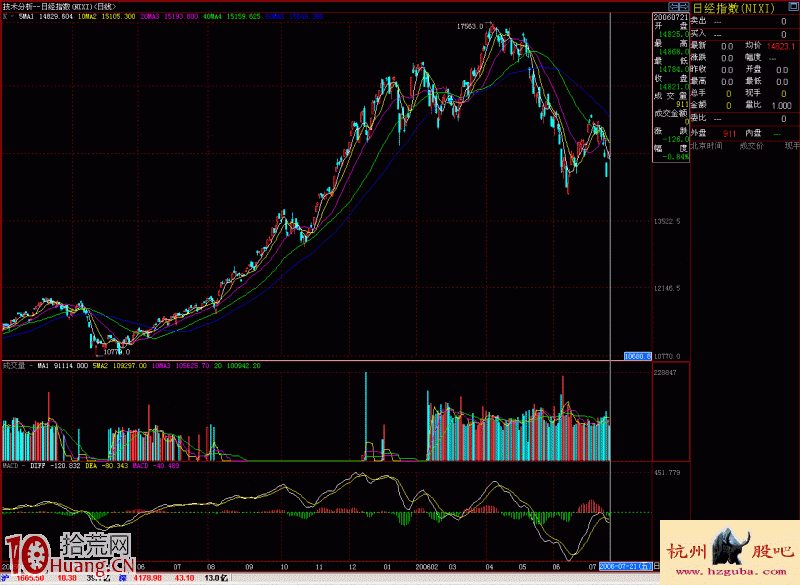Click the highlighted blue cursor value 10680.8
The image size is (800, 585).
click(x=638, y=356)
